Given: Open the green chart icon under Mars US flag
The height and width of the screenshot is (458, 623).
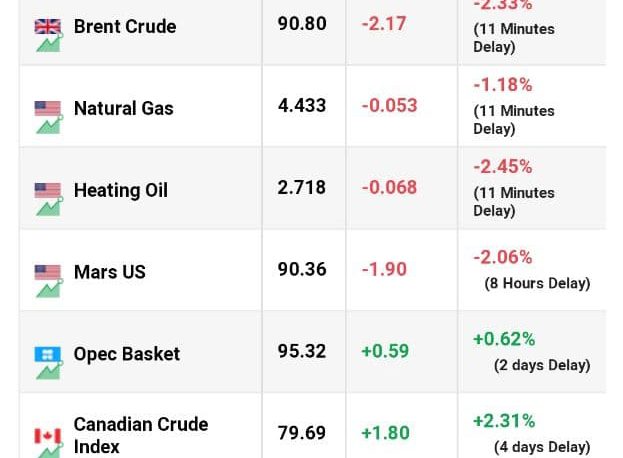Looking at the screenshot, I should coord(49,288).
